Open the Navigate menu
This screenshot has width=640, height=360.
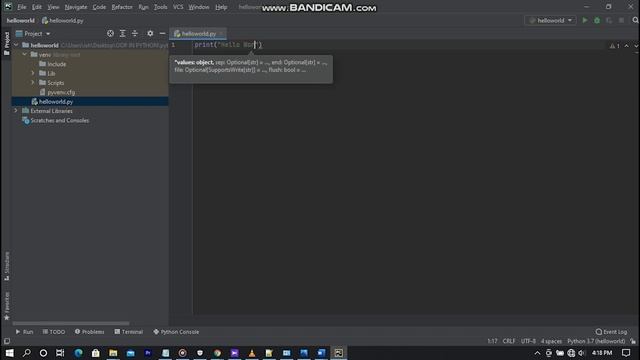76,7
